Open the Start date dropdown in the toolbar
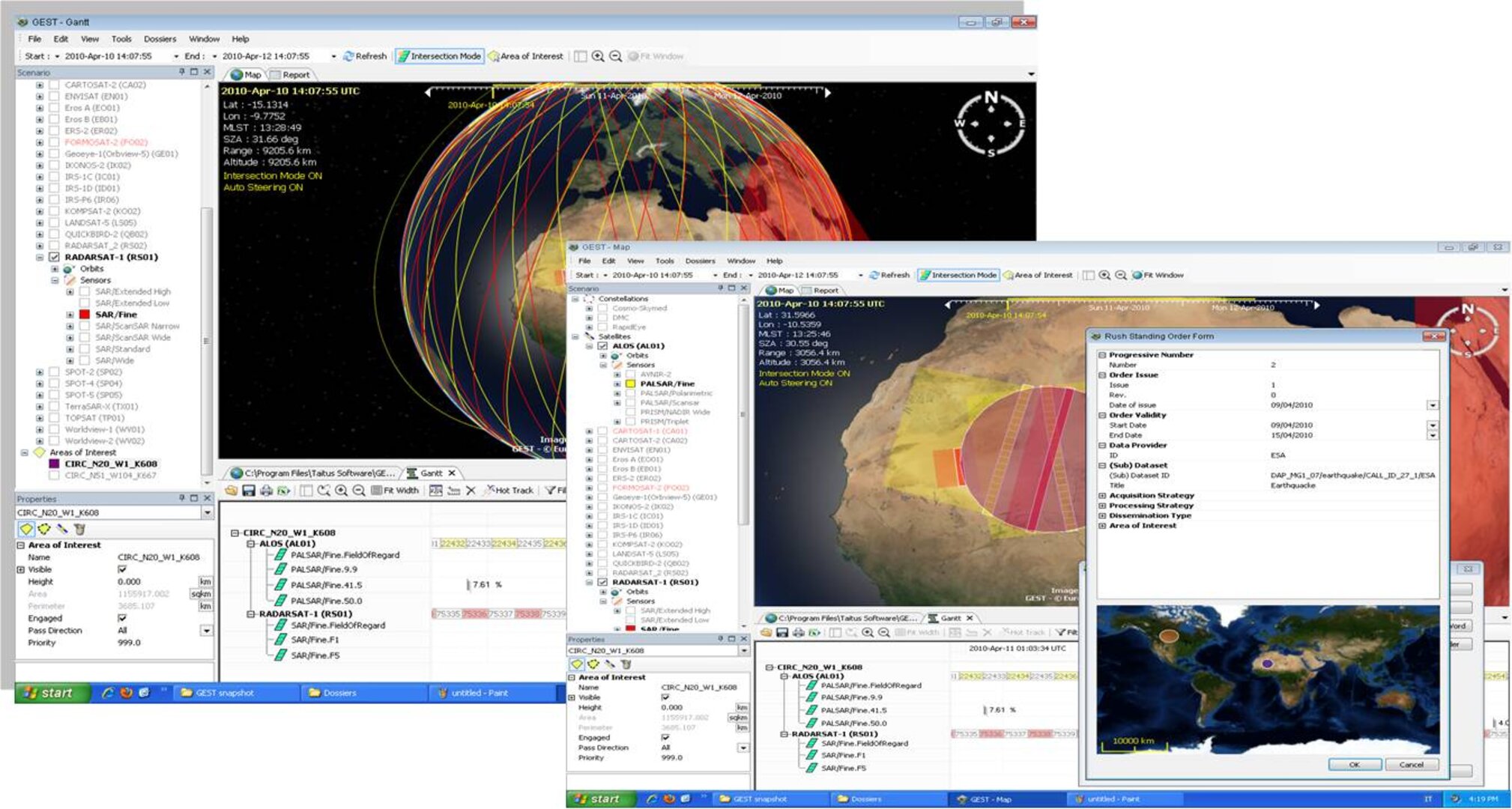Screen dimensions: 1512x809 [175, 56]
